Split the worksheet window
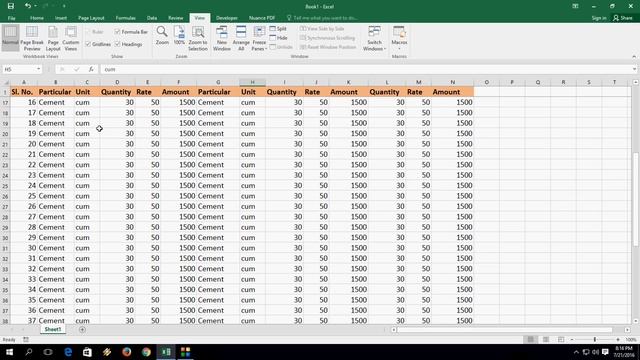This screenshot has height=360, width=640. [278, 29]
